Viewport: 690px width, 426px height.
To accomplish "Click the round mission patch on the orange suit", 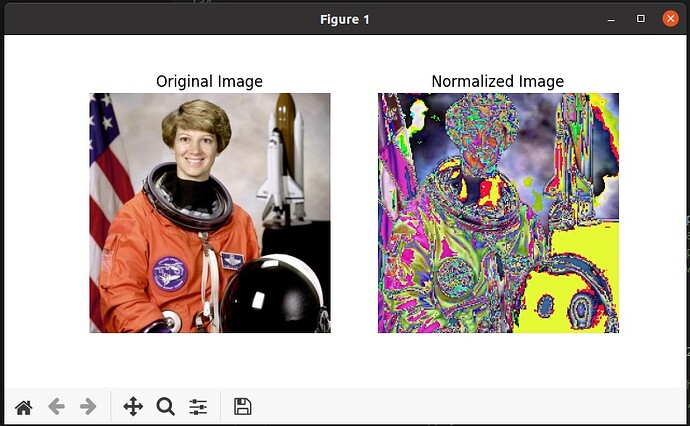I will tap(170, 273).
